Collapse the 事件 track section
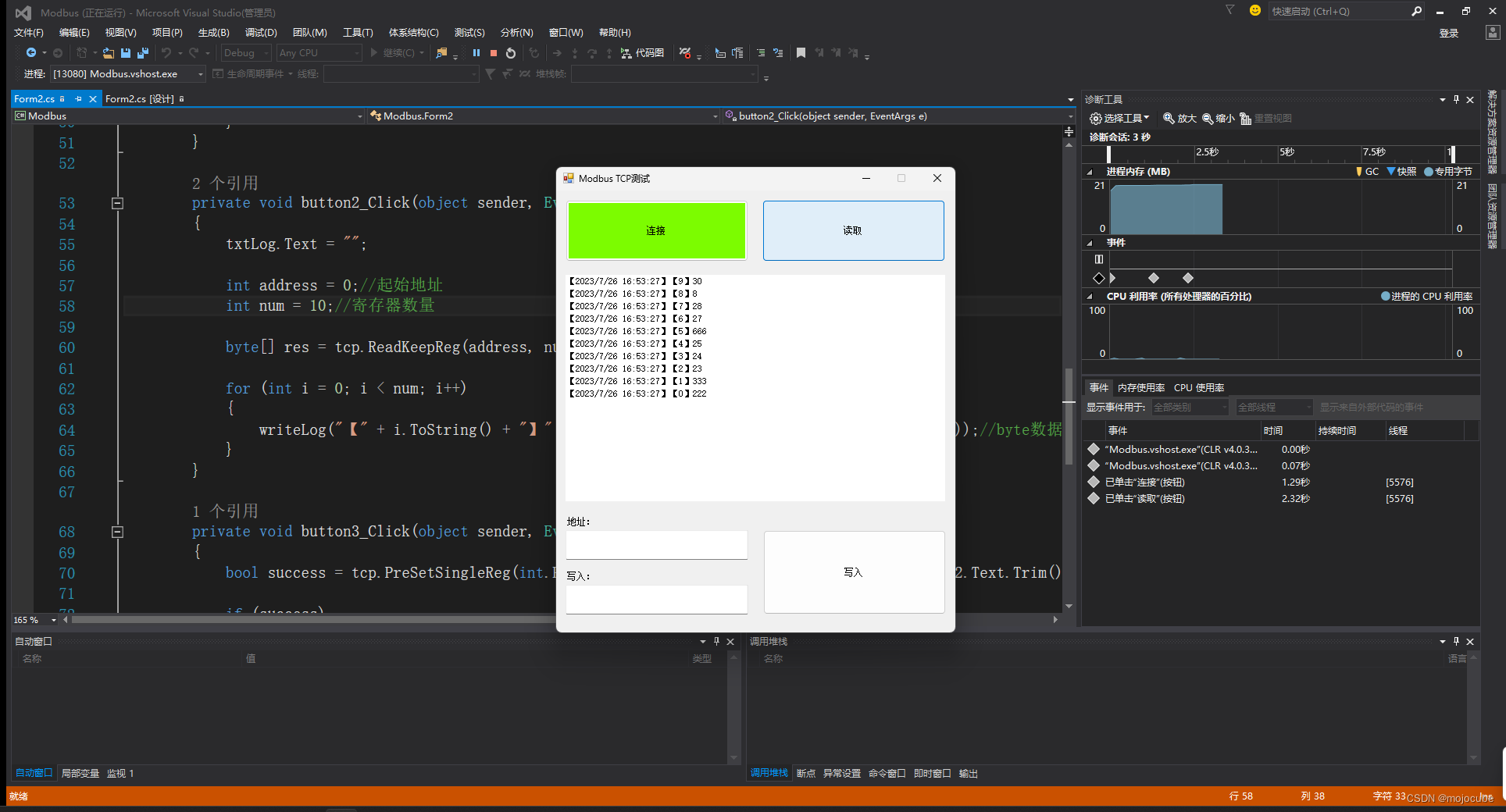Viewport: 1506px width, 812px height. [1090, 243]
